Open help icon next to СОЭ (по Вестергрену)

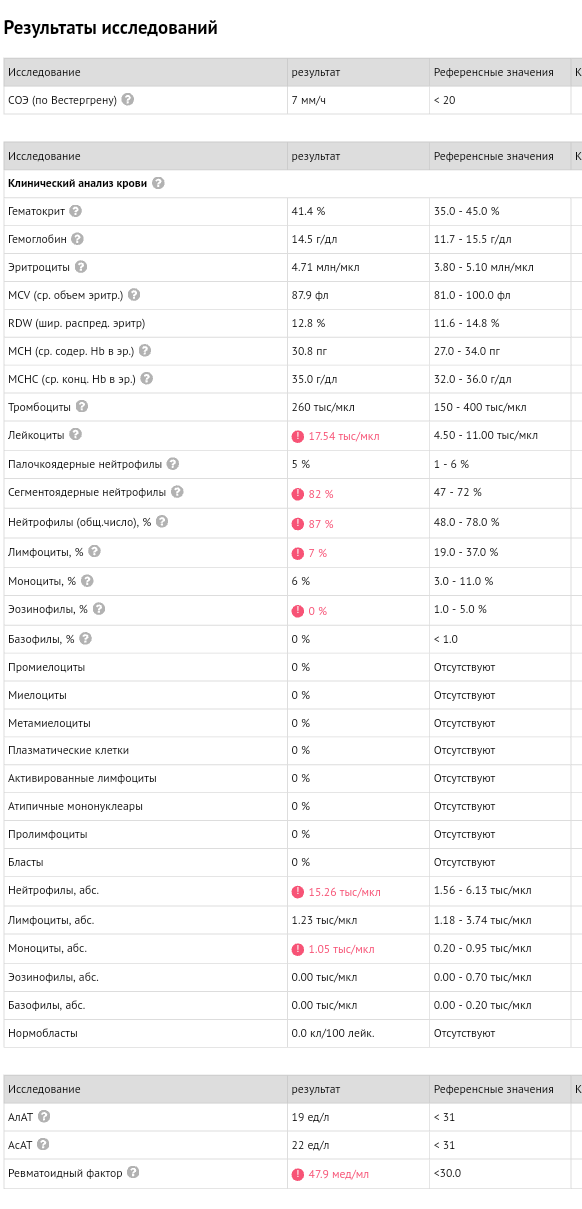(x=128, y=100)
